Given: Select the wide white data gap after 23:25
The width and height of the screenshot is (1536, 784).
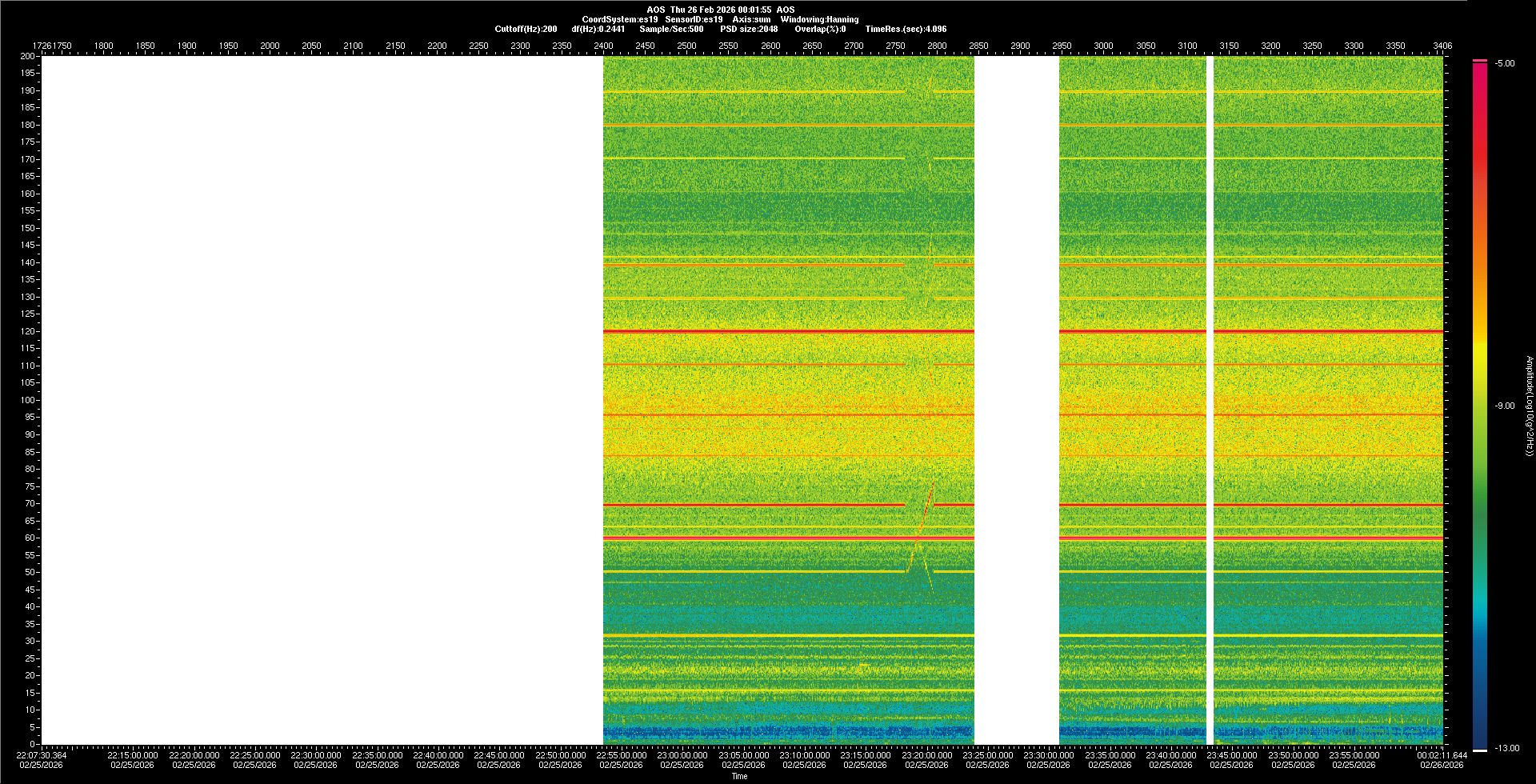Looking at the screenshot, I should pyautogui.click(x=1017, y=400).
